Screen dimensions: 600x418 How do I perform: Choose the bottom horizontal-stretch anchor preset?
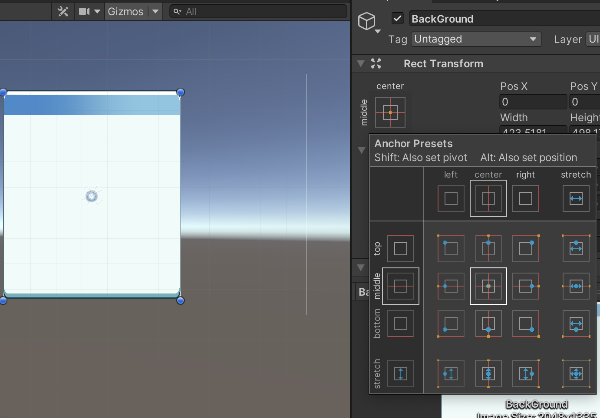pos(576,323)
